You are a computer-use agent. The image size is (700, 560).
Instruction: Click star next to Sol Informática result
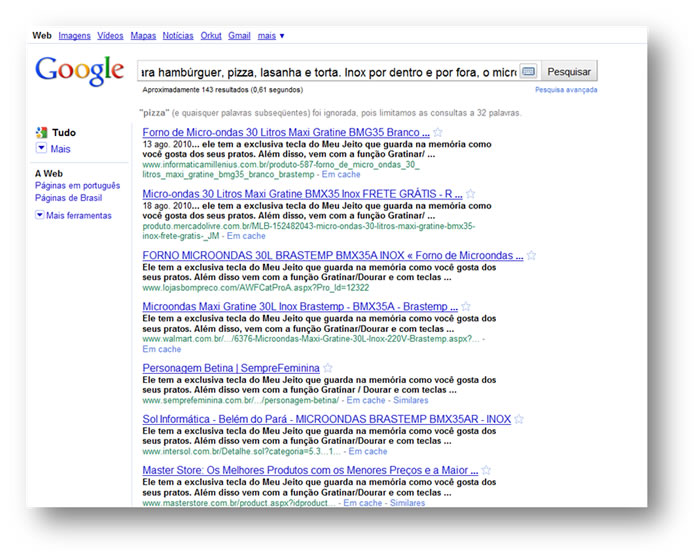tap(519, 419)
